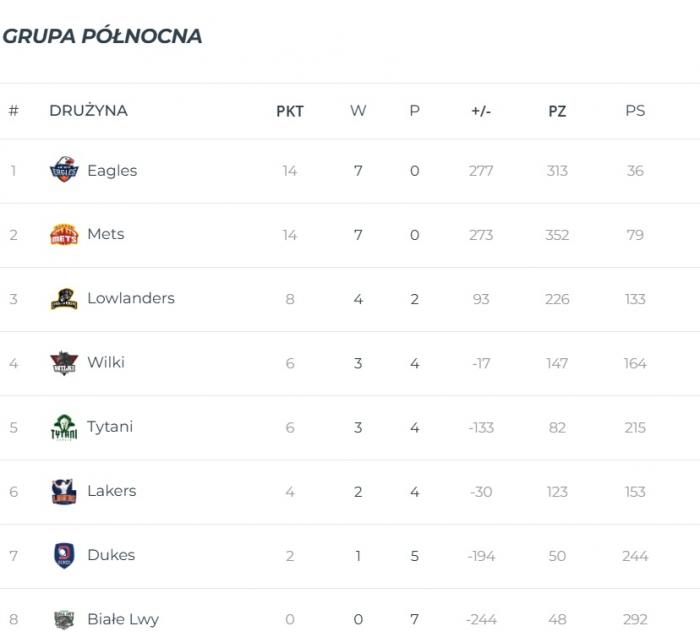Open the Eagles team name link
700x637 pixels.
click(x=112, y=171)
